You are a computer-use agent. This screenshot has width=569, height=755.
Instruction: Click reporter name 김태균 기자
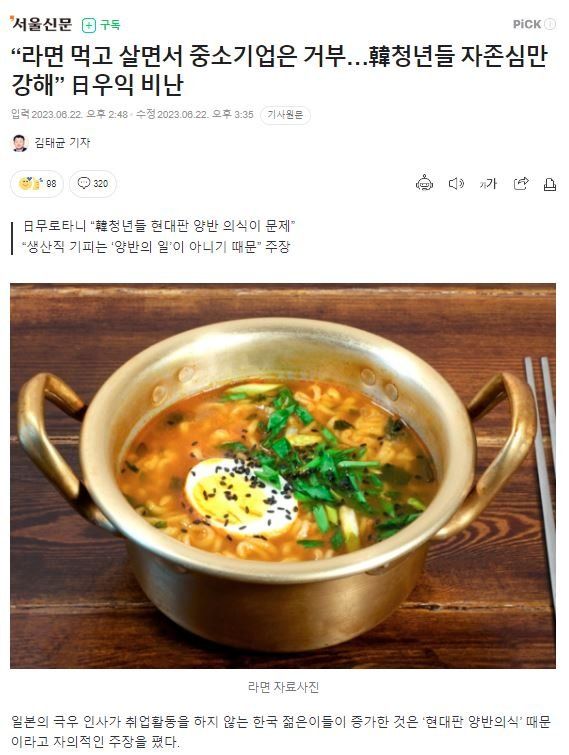click(x=63, y=143)
